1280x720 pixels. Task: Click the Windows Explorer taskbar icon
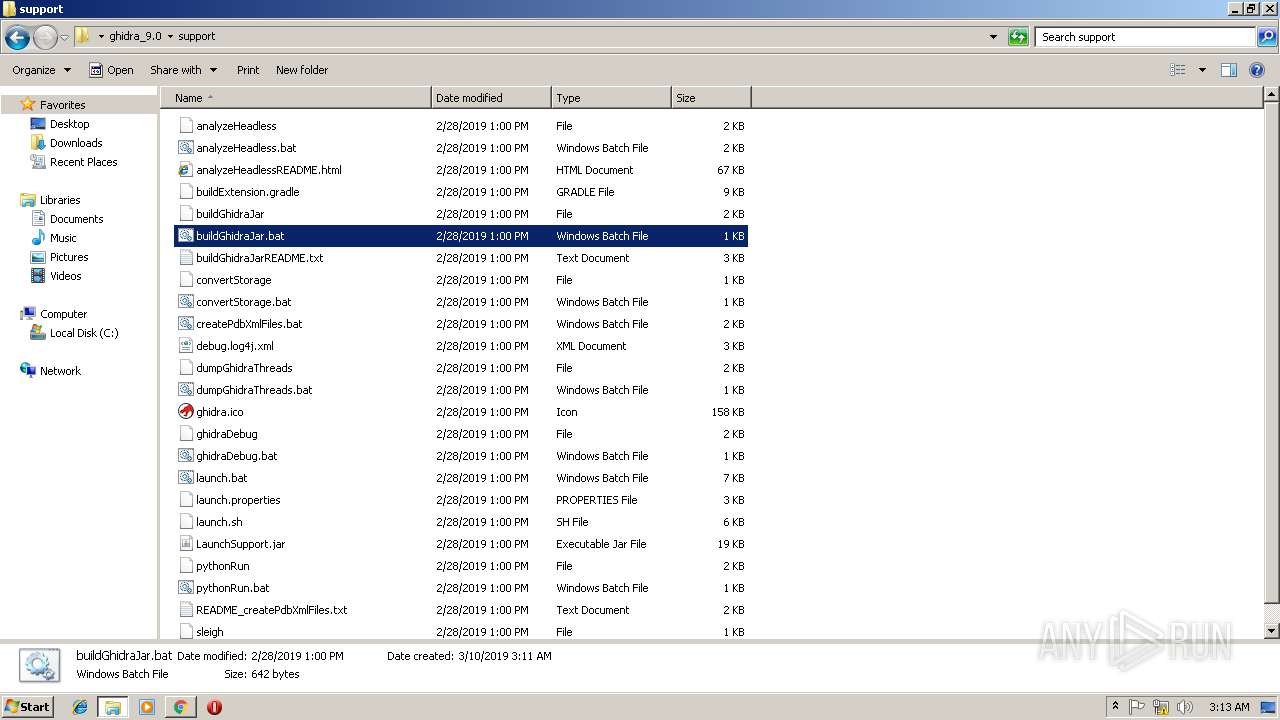point(113,707)
